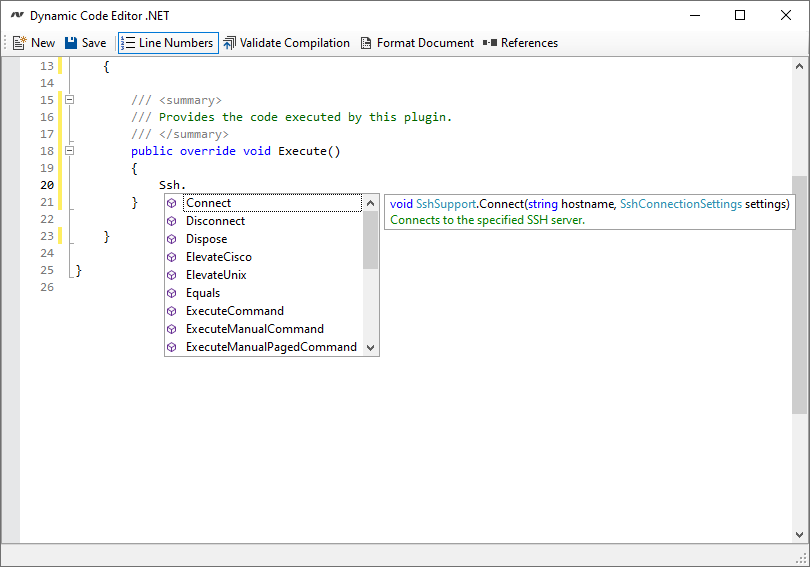This screenshot has height=567, width=810.
Task: Click the method icon beside Connect
Action: pos(172,203)
